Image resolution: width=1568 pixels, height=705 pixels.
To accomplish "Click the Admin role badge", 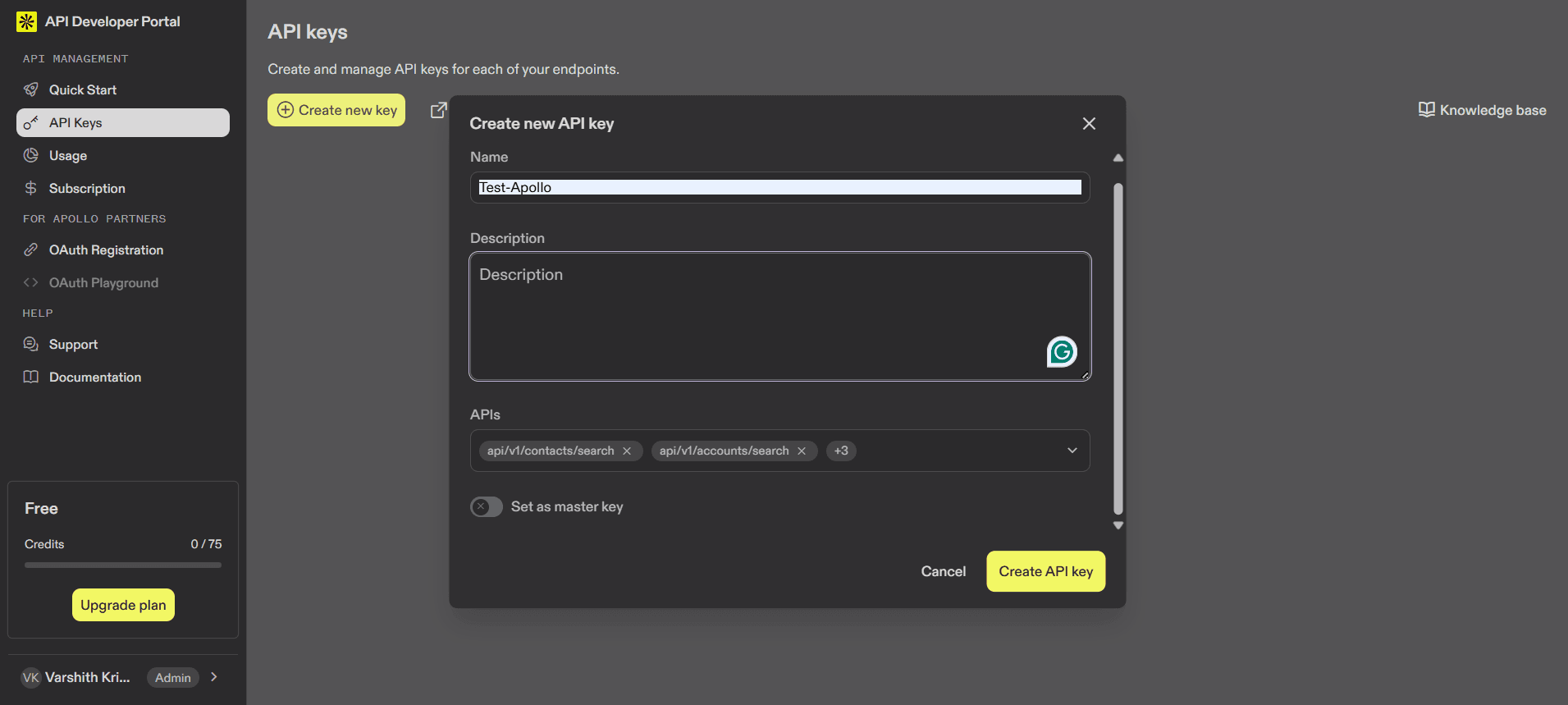I will 173,677.
